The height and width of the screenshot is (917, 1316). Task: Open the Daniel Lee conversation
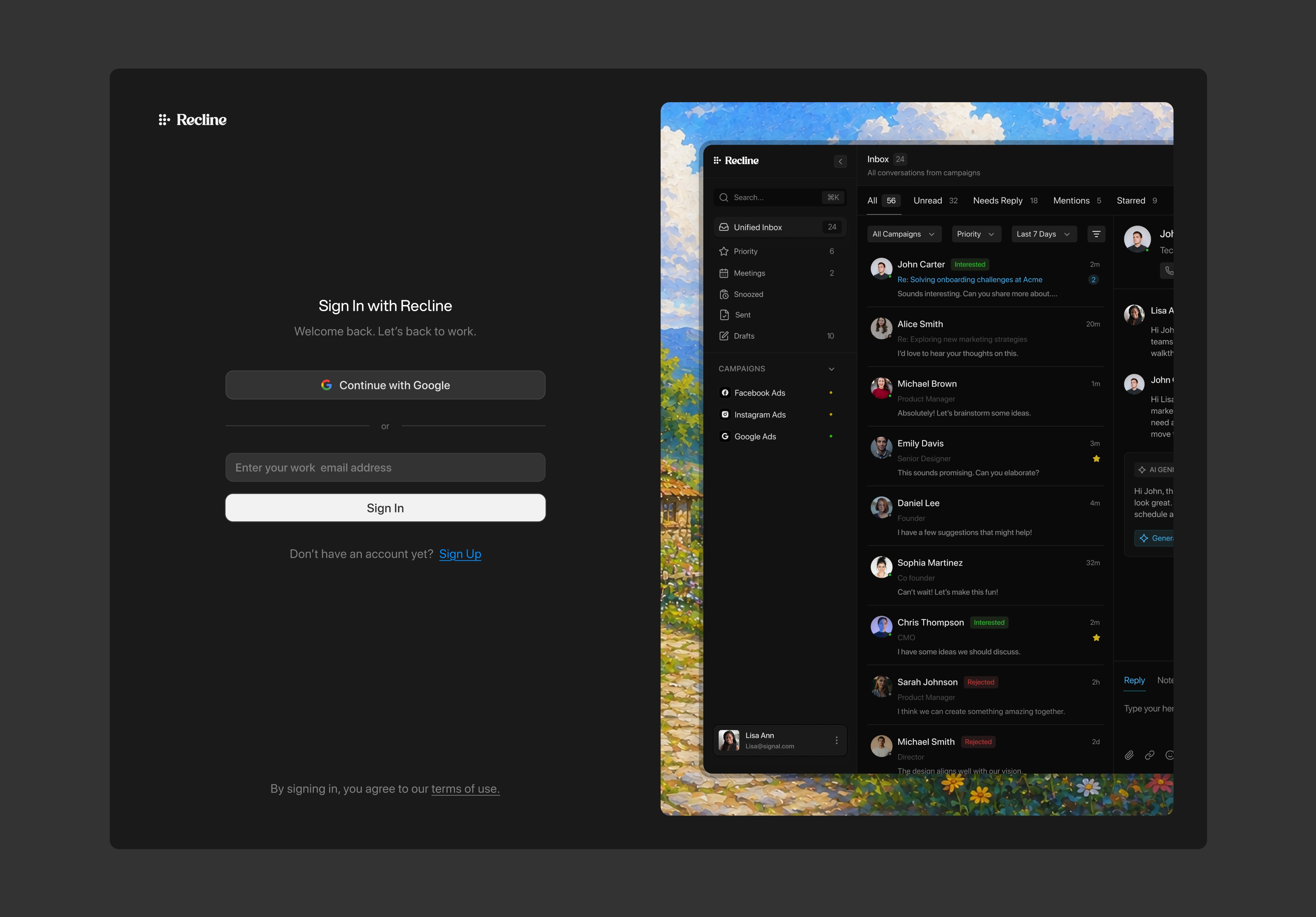pyautogui.click(x=985, y=517)
